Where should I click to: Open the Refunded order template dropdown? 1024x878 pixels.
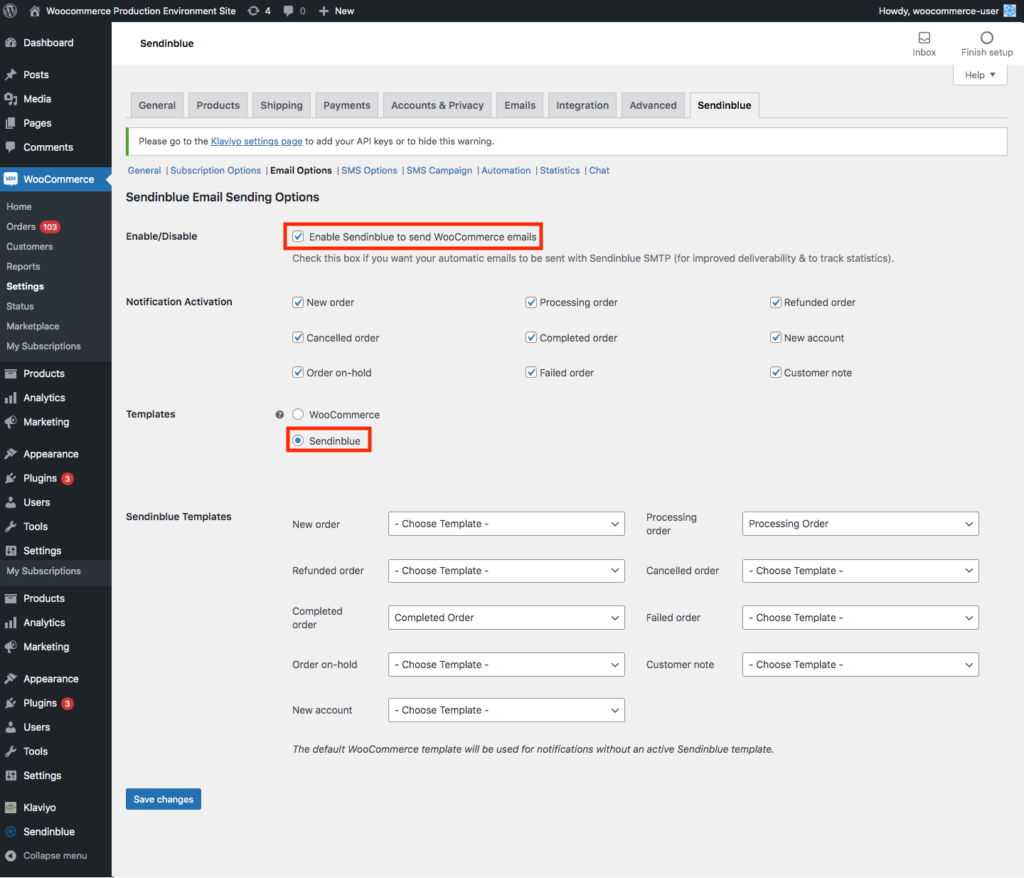click(x=506, y=571)
